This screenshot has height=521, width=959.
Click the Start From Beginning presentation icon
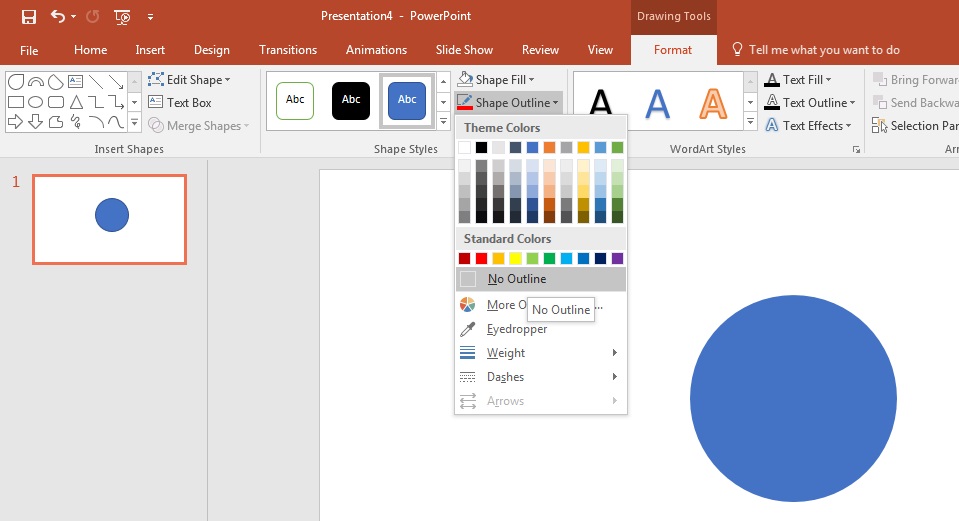click(122, 17)
